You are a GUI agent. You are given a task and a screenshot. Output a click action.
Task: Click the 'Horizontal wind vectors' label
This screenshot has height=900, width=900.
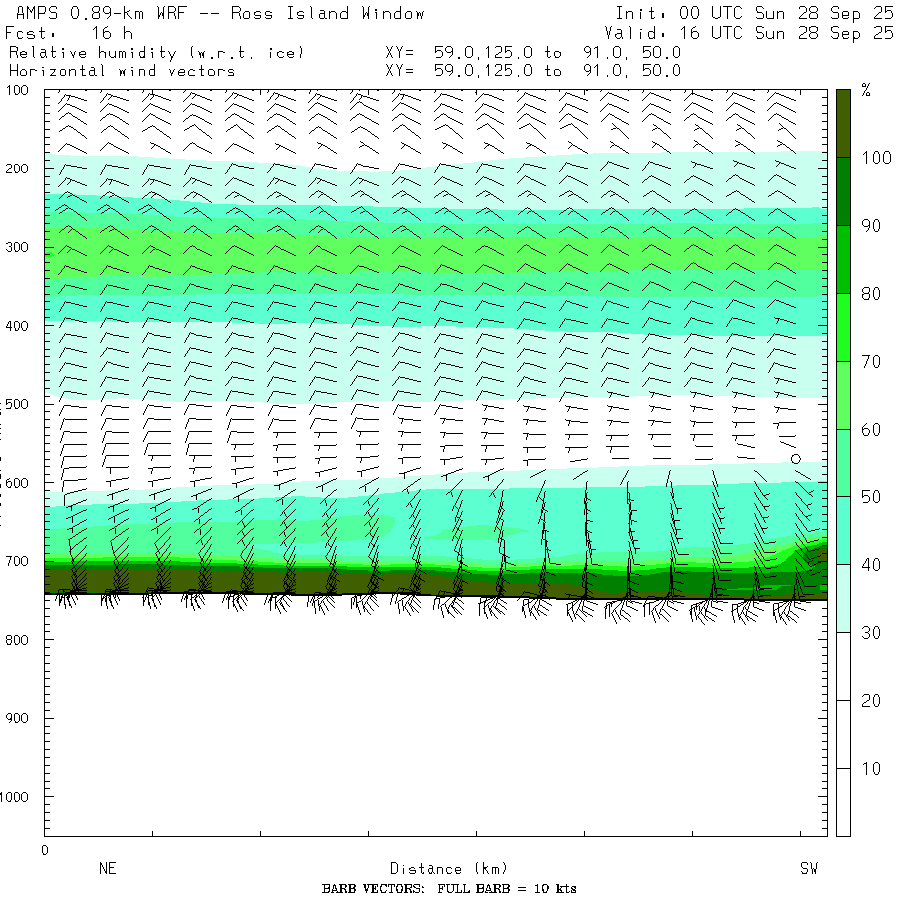[122, 71]
